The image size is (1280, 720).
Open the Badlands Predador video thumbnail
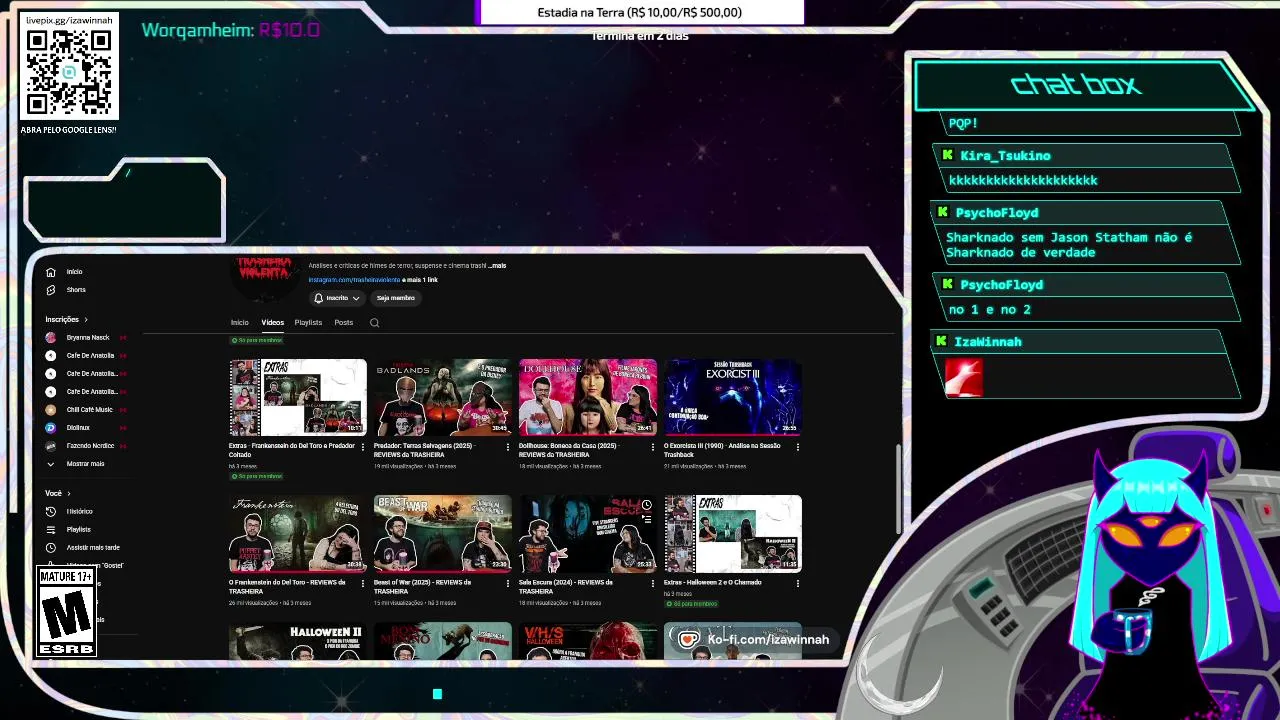click(443, 397)
